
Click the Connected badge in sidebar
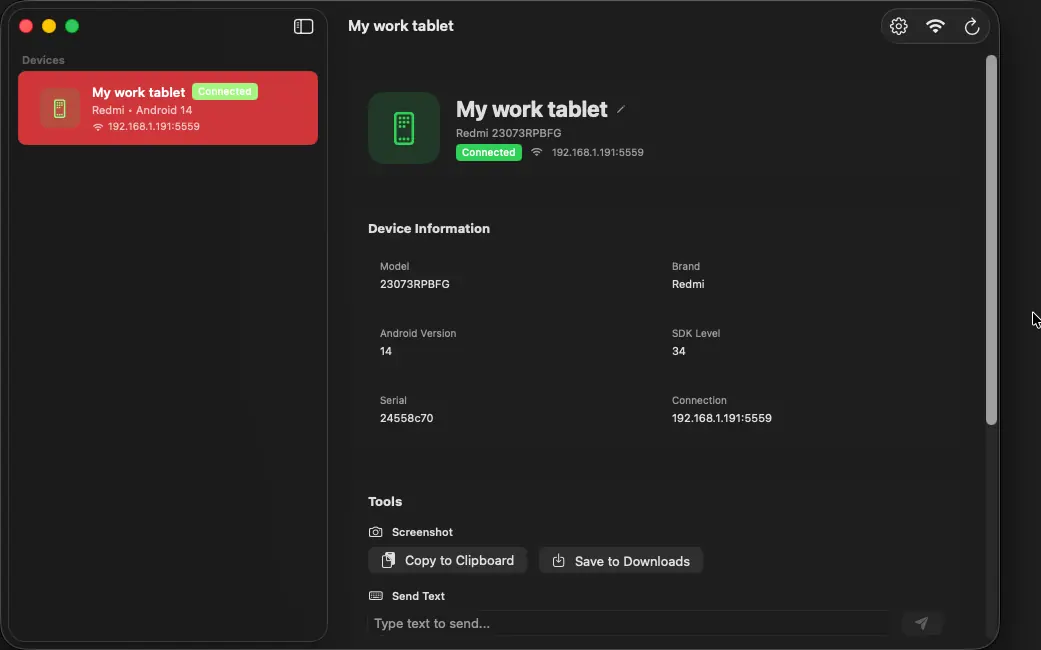tap(224, 92)
